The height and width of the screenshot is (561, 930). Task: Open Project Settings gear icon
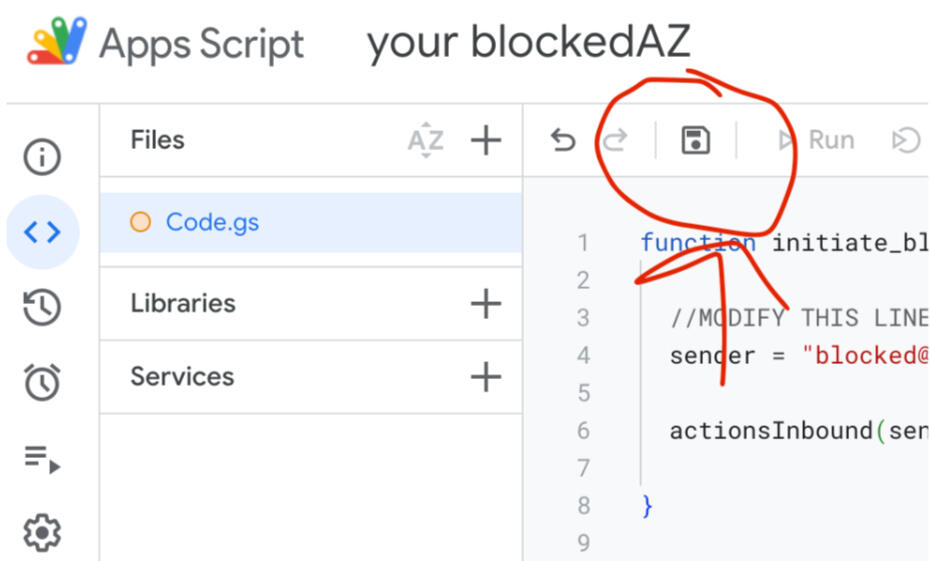tap(42, 533)
